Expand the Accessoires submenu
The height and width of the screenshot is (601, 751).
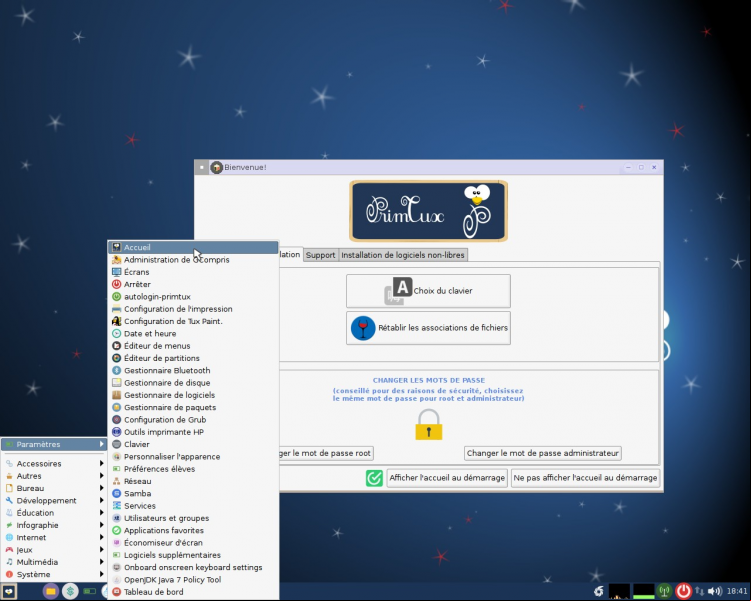tap(54, 464)
